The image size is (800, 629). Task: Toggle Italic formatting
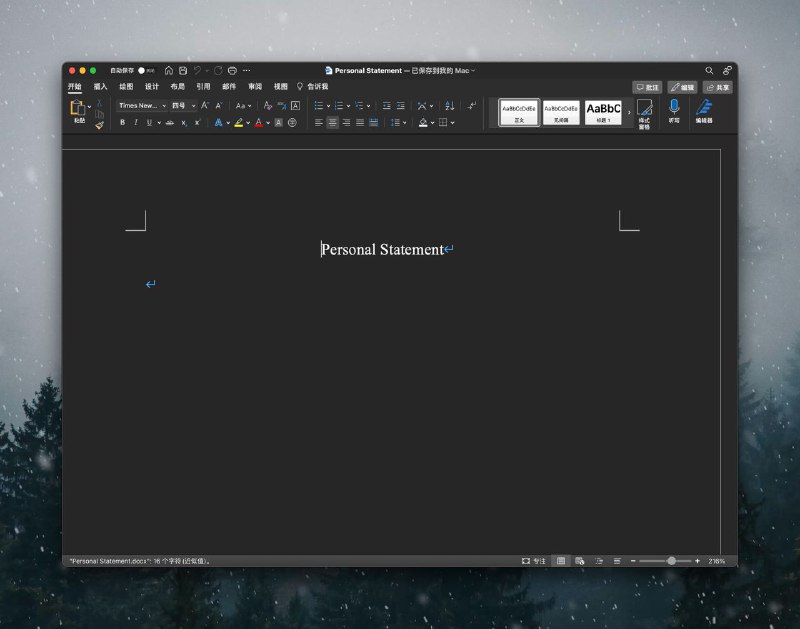pyautogui.click(x=135, y=122)
